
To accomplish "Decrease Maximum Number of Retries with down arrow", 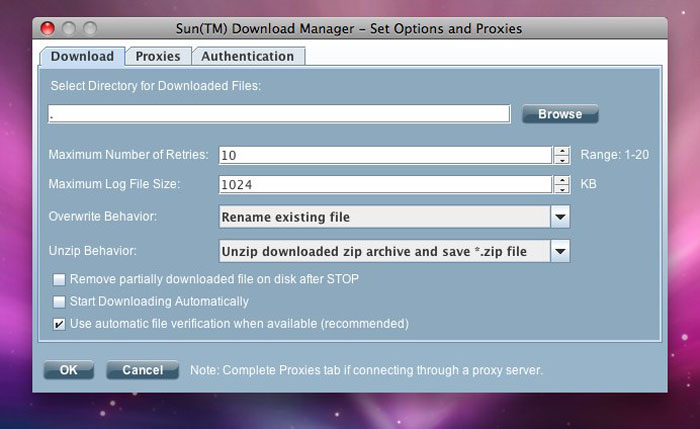I will 561,160.
